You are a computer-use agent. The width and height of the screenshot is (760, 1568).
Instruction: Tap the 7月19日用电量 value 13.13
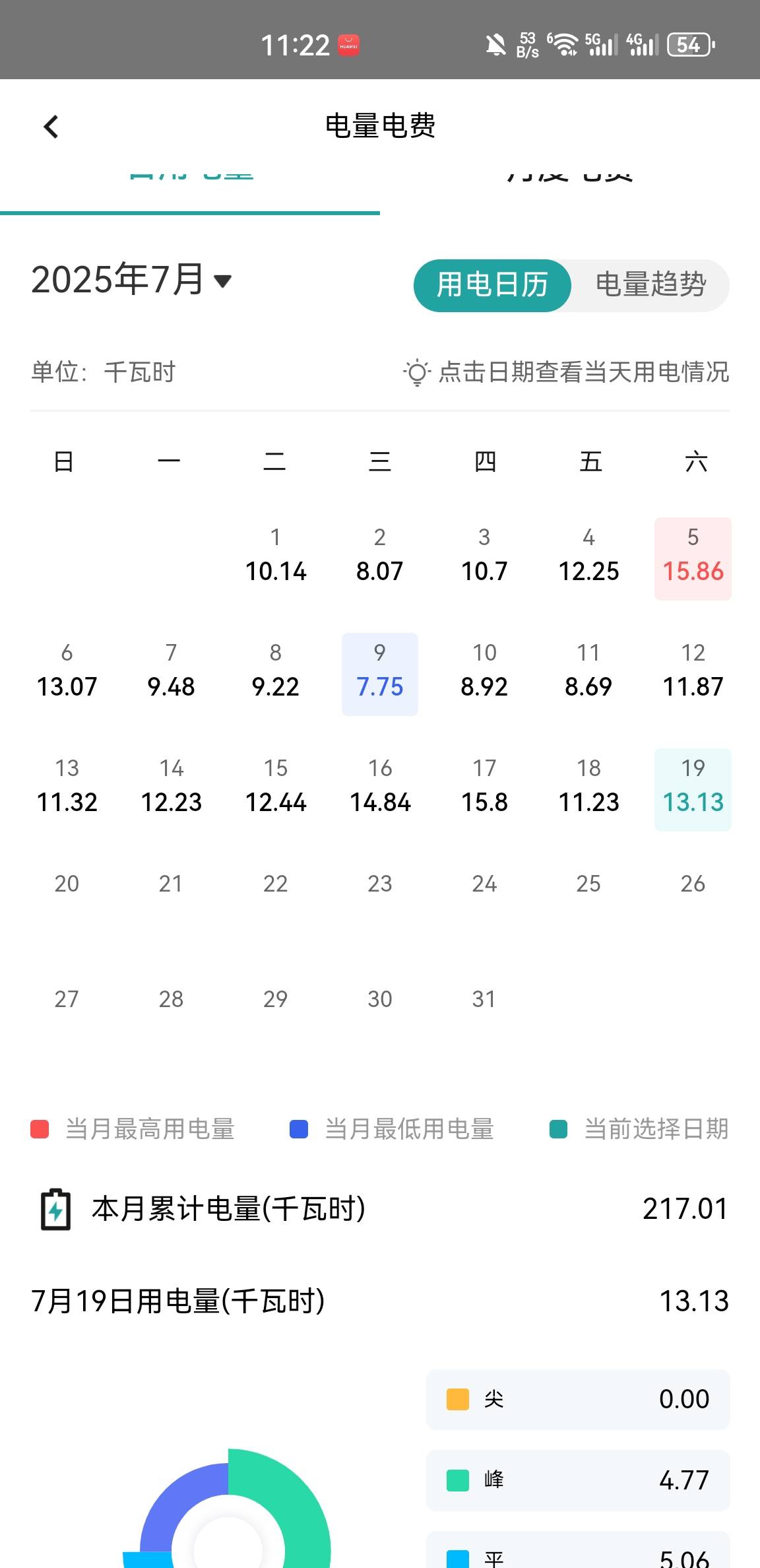(x=694, y=1301)
